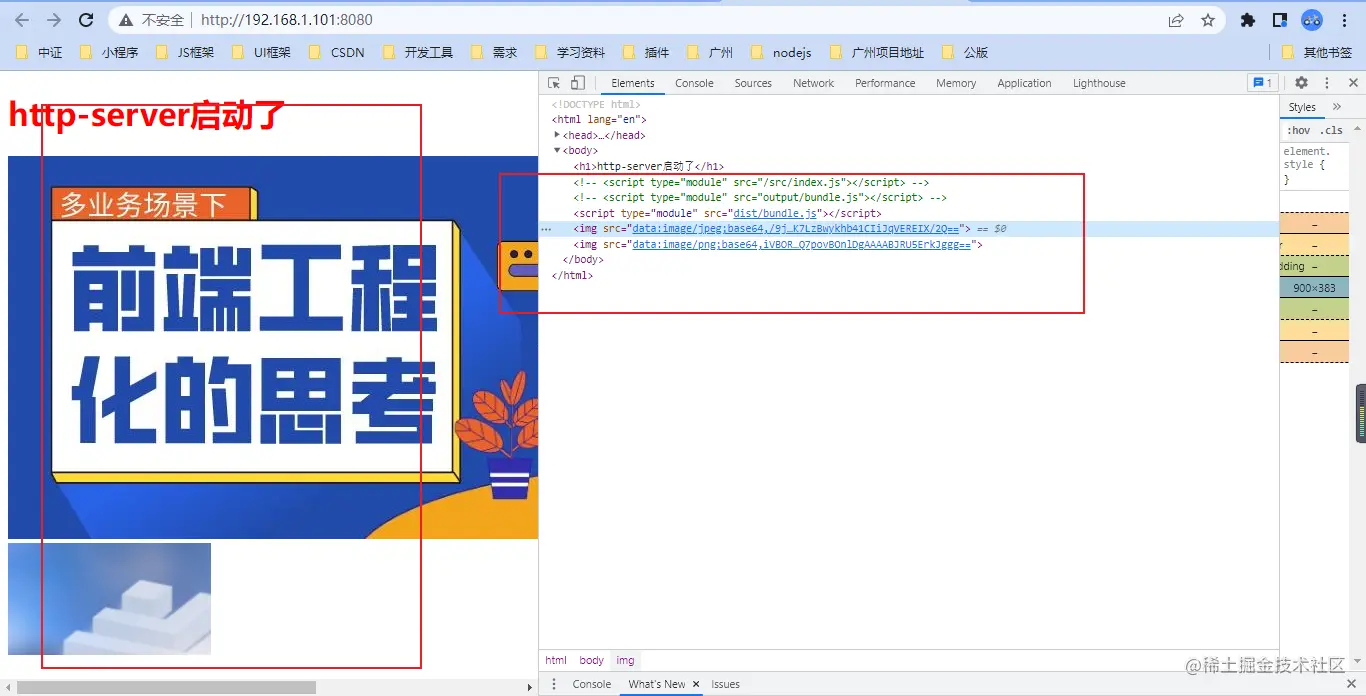Close the DevTools panel

pos(1351,83)
